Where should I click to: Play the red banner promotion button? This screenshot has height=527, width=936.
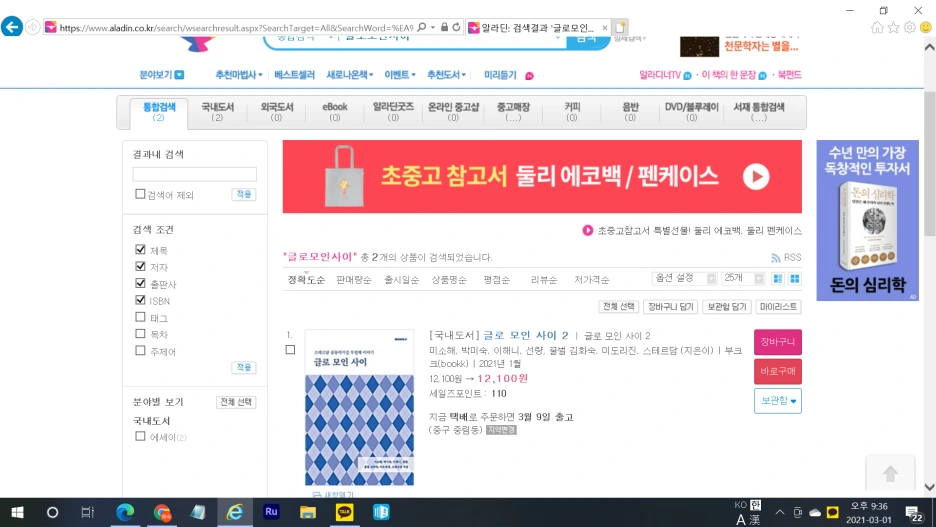click(756, 177)
